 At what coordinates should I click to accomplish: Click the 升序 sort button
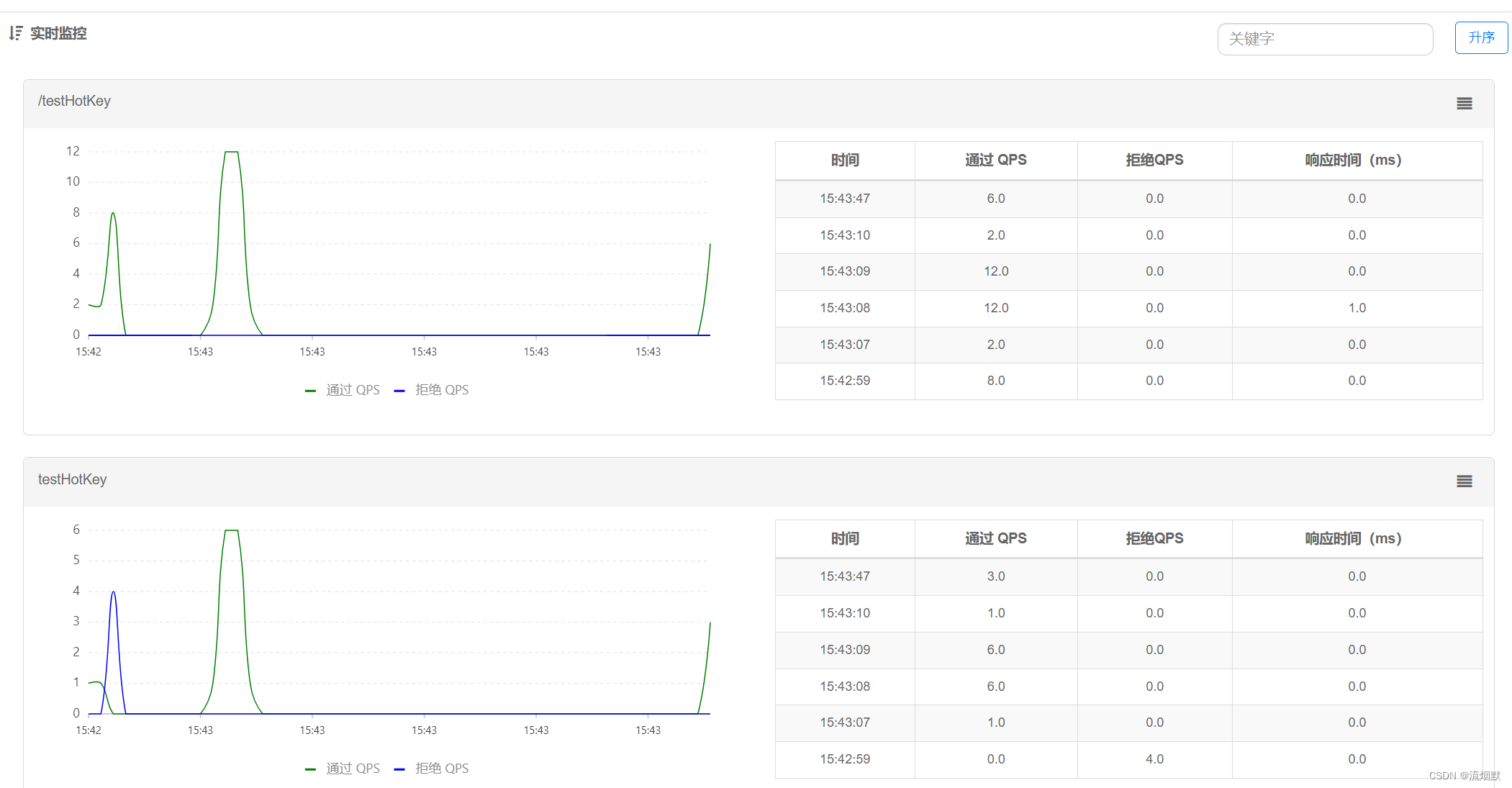(1481, 37)
